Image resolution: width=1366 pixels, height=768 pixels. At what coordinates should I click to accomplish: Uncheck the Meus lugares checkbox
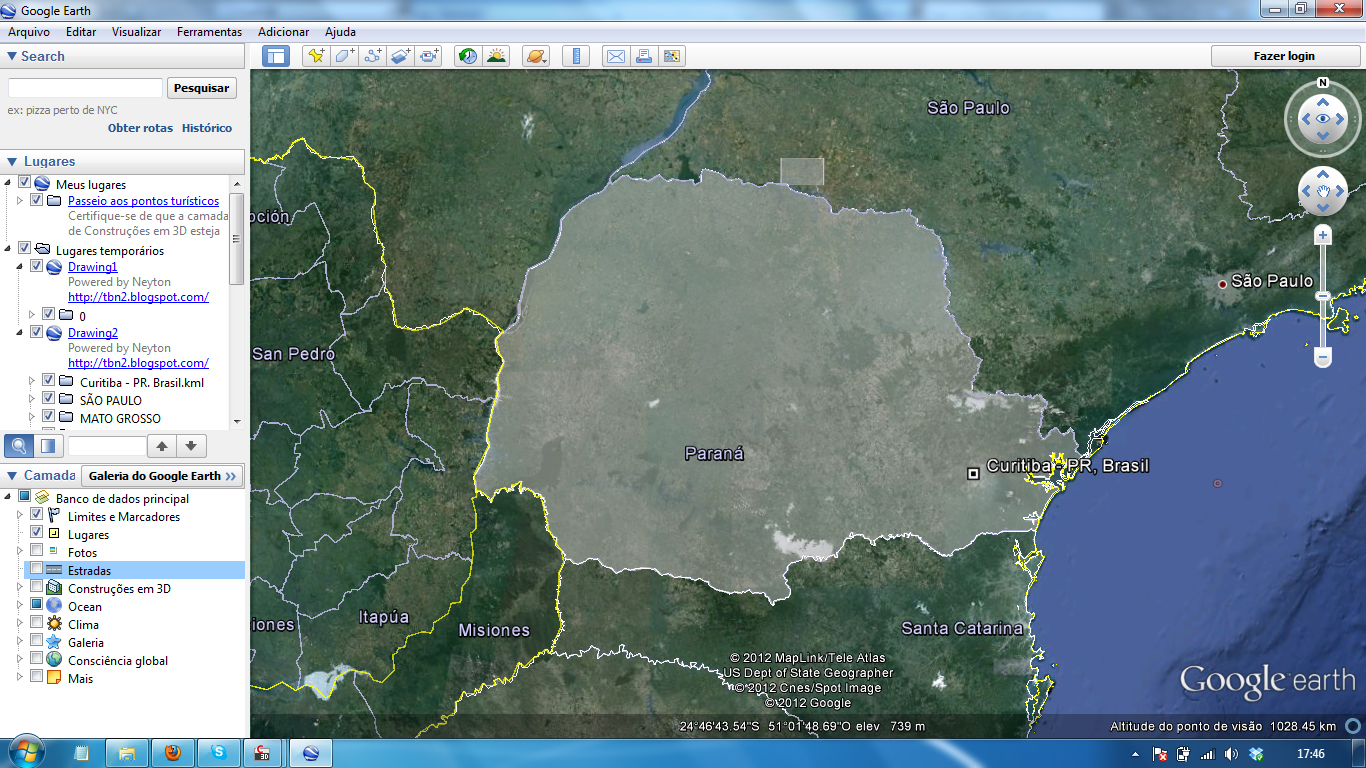25,183
